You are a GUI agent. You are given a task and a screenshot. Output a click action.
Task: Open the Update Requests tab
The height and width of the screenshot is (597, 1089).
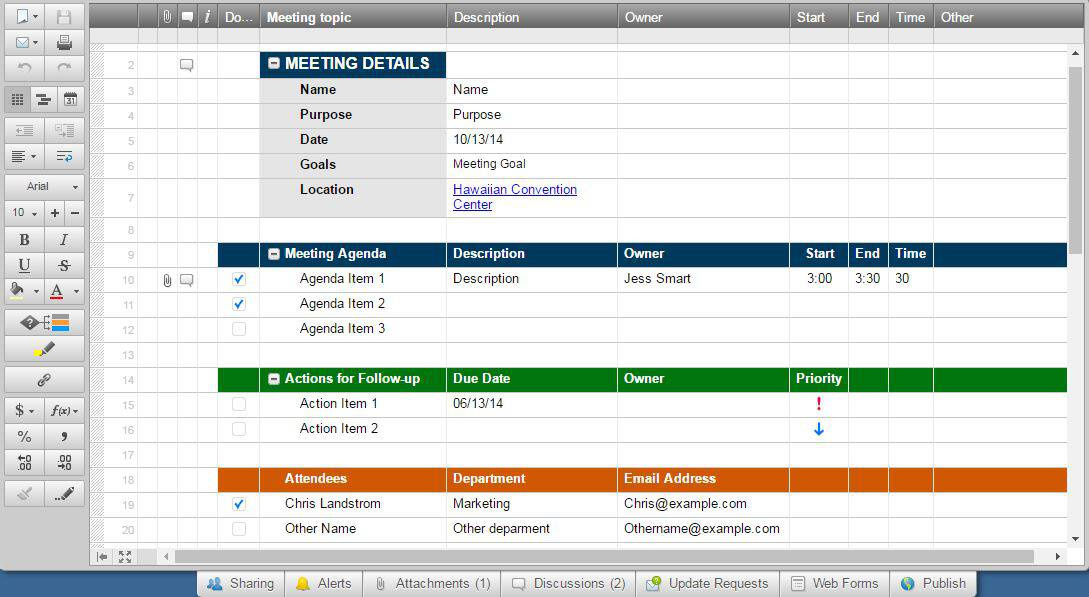pyautogui.click(x=707, y=583)
